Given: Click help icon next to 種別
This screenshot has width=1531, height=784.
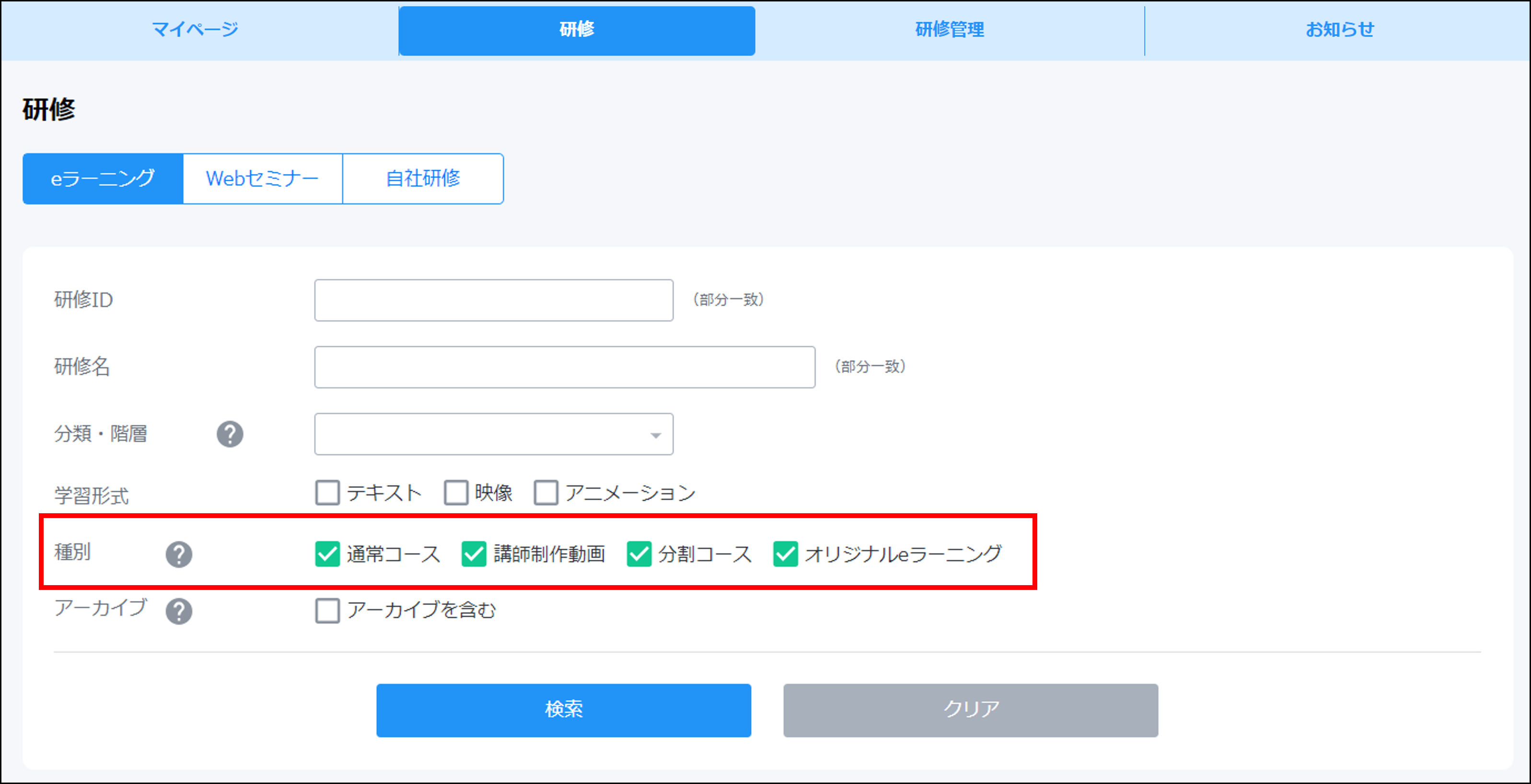Looking at the screenshot, I should pyautogui.click(x=178, y=554).
